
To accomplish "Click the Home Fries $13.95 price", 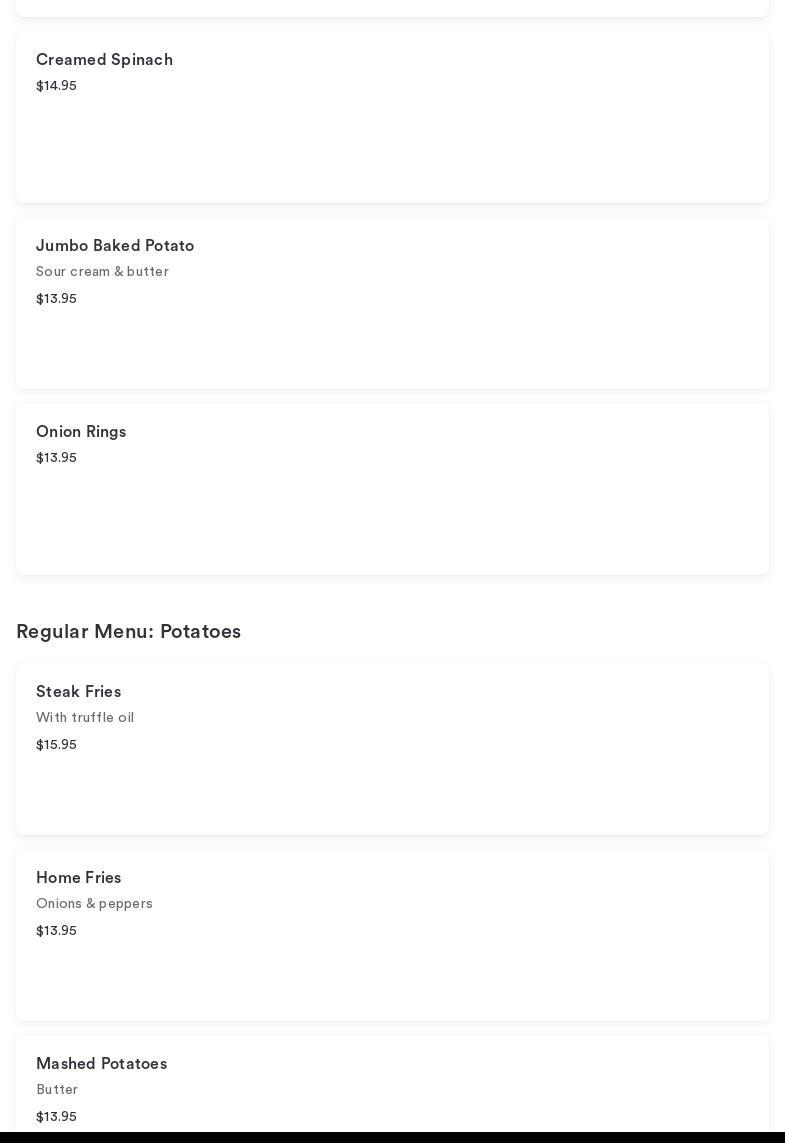I will (56, 931).
